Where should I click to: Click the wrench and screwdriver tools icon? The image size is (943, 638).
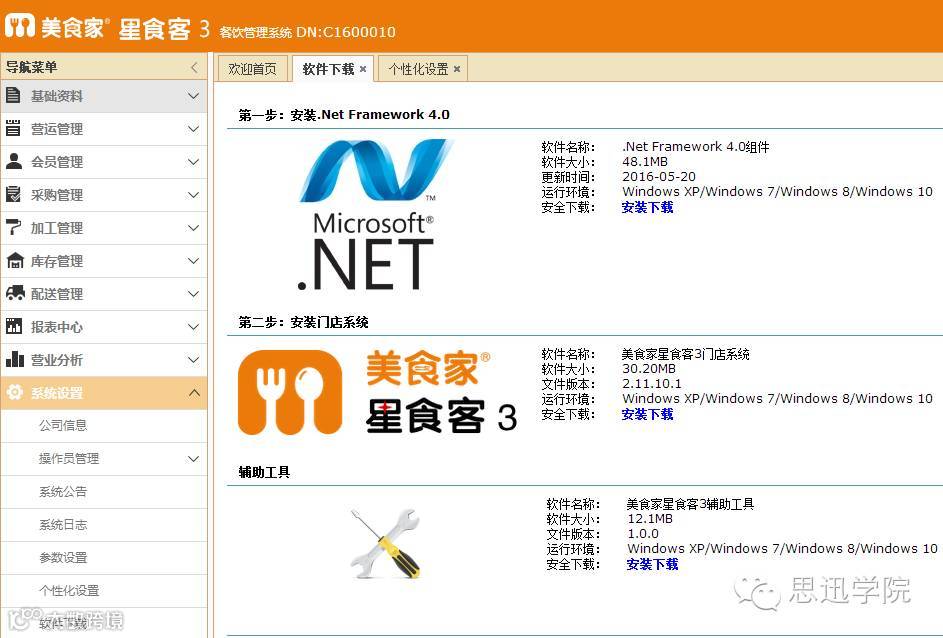[x=385, y=543]
